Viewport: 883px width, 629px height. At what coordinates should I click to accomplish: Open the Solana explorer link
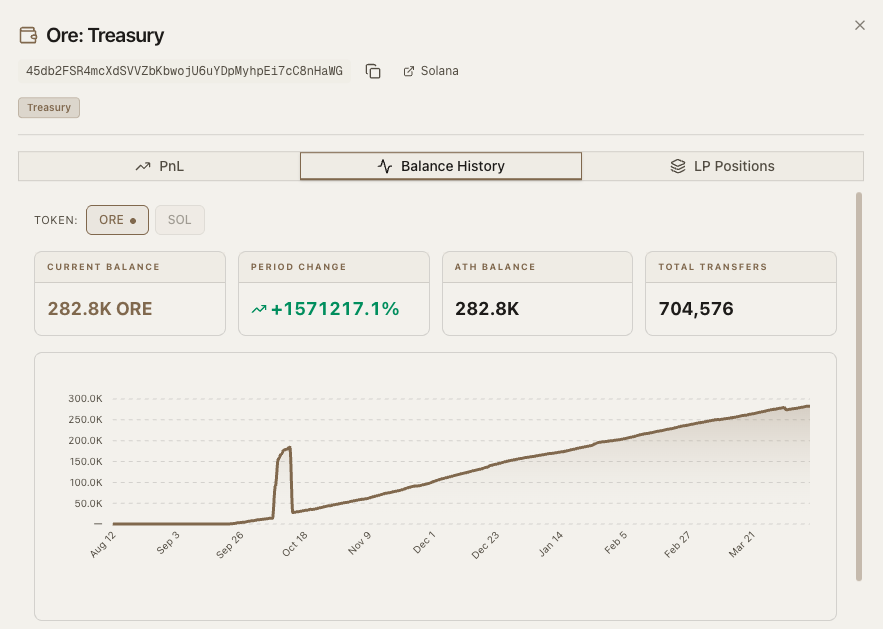[431, 71]
